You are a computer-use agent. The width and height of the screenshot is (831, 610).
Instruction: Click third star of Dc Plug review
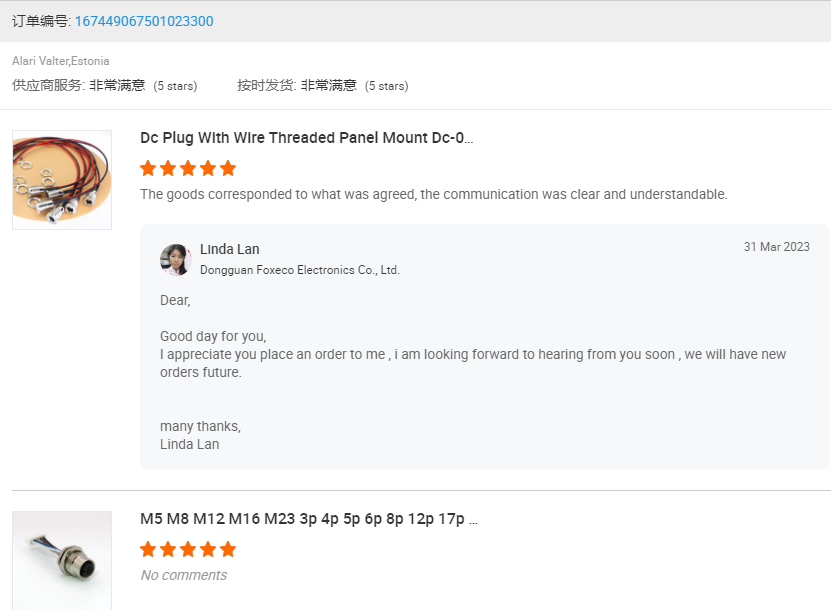point(188,168)
